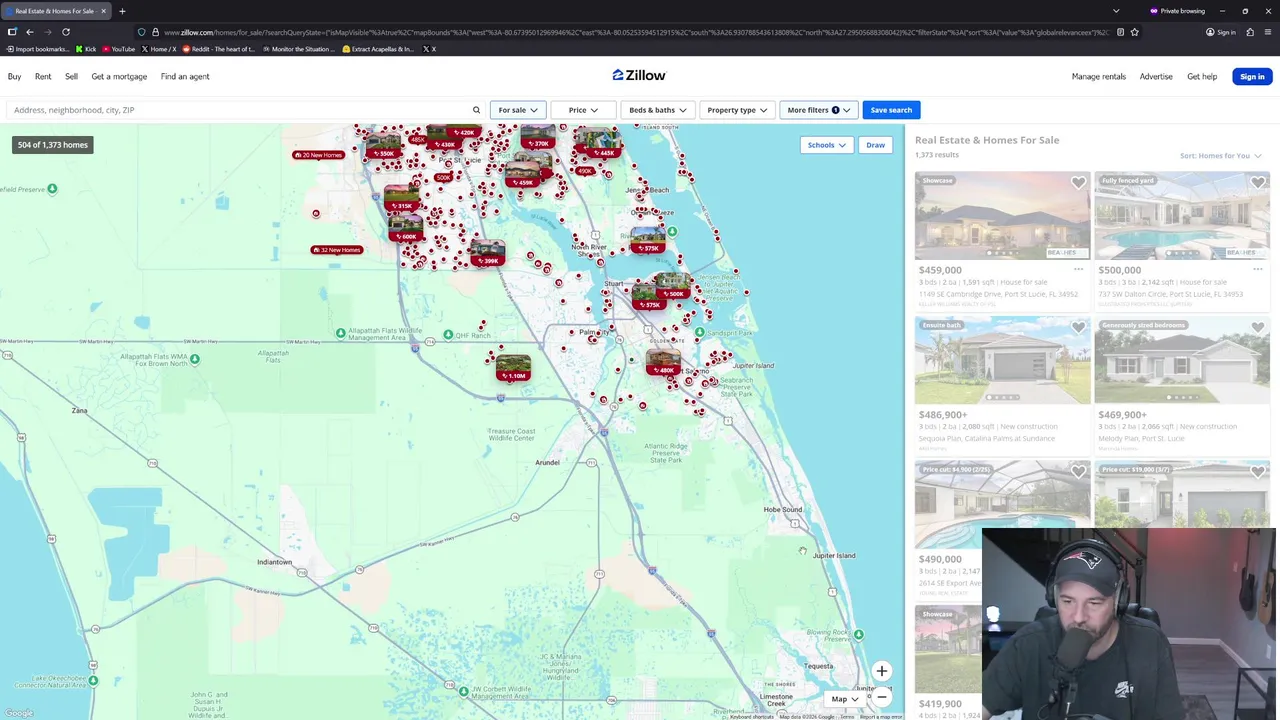Image resolution: width=1280 pixels, height=720 pixels.
Task: Open the Kick bookmark
Action: [x=86, y=49]
